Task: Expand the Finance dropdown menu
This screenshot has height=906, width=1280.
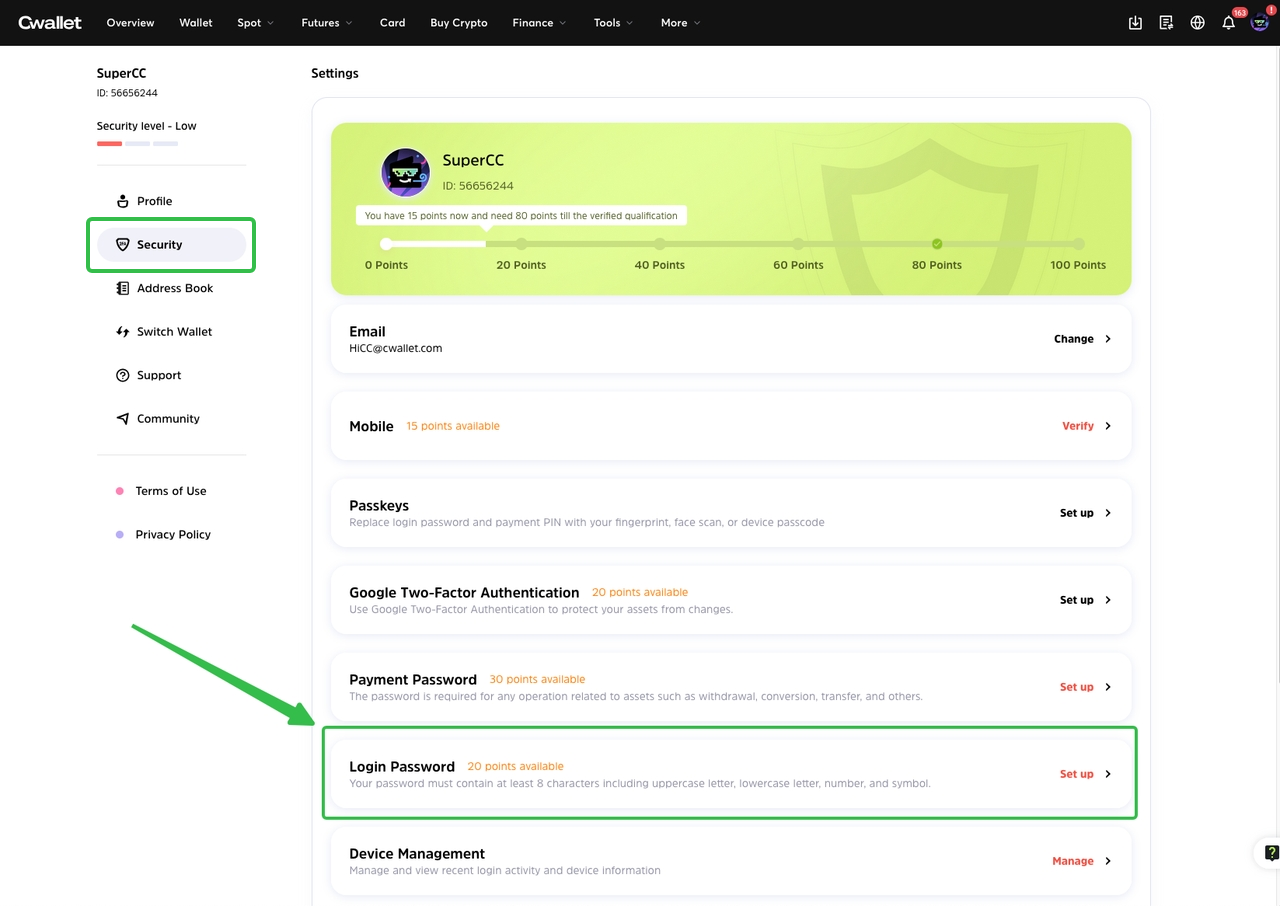Action: pyautogui.click(x=539, y=23)
